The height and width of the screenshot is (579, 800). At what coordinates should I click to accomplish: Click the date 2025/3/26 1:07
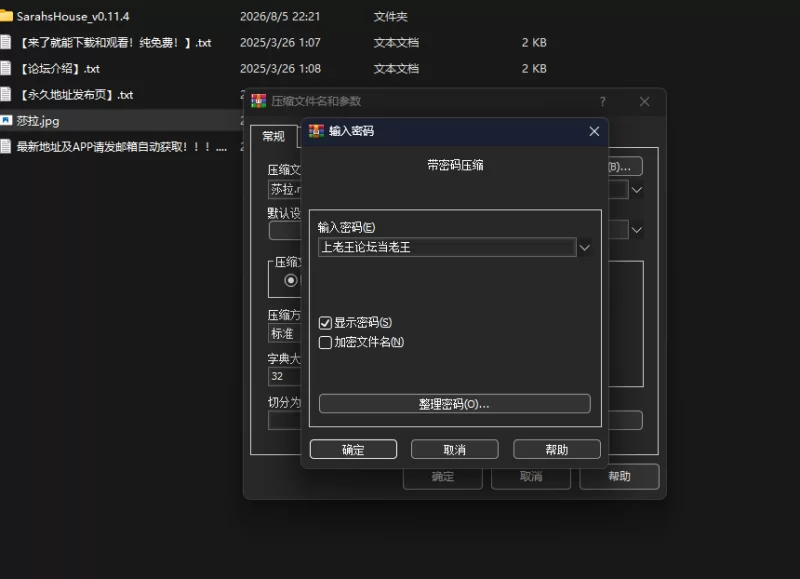coord(280,42)
